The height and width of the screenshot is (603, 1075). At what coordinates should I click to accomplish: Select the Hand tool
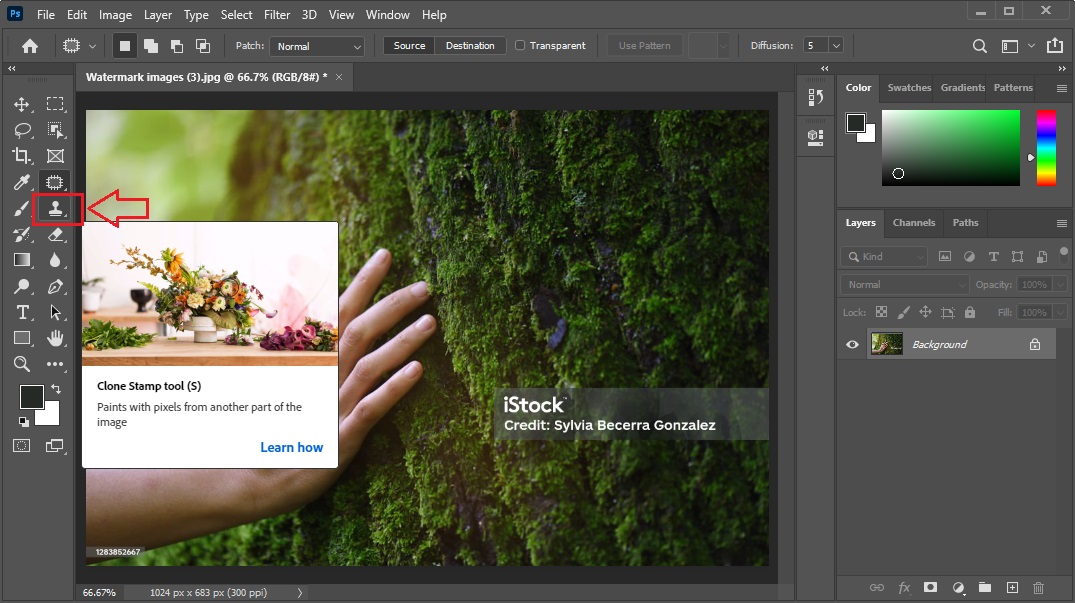coord(56,338)
